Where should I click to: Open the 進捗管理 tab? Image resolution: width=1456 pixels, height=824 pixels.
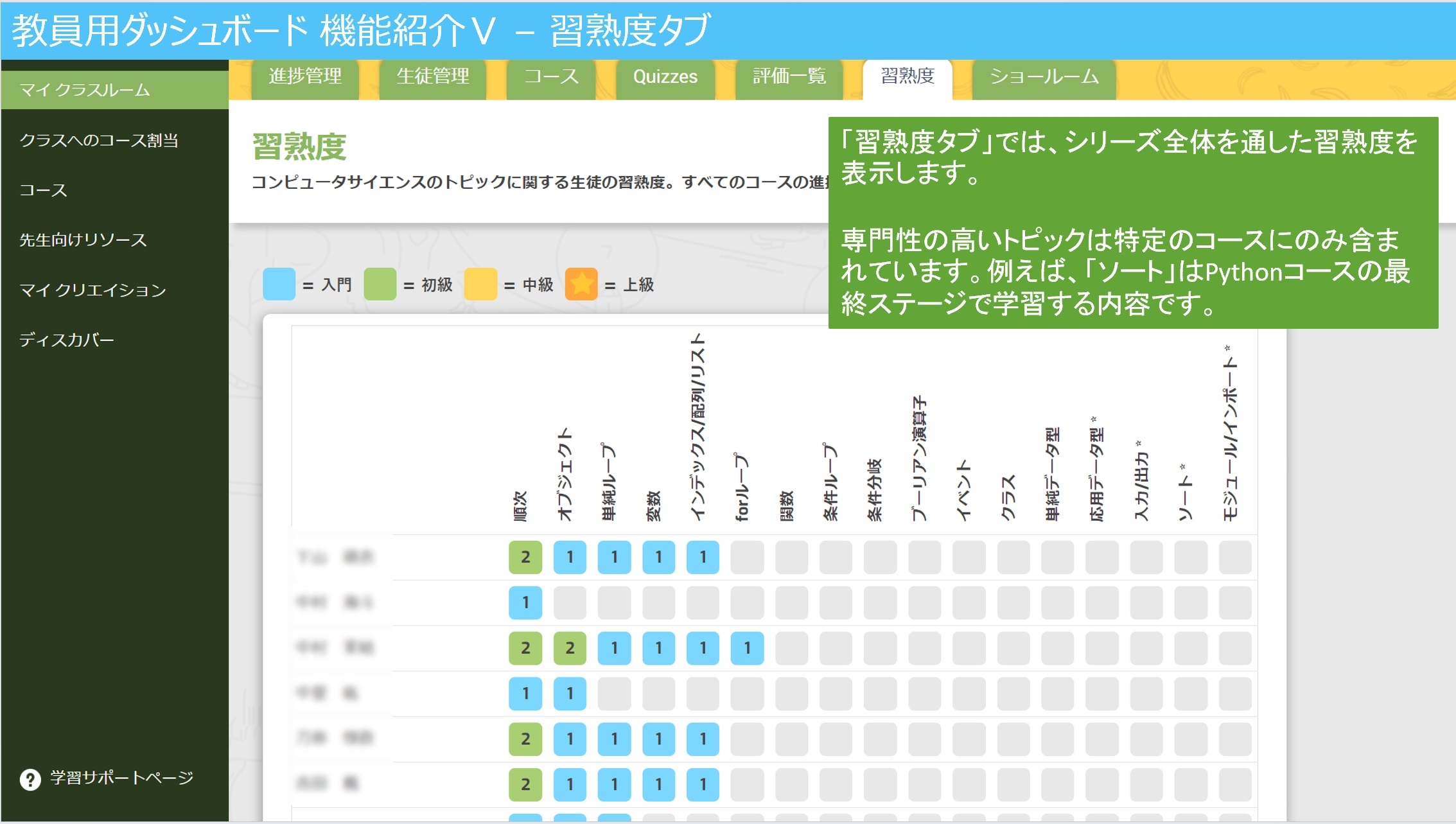pyautogui.click(x=304, y=76)
